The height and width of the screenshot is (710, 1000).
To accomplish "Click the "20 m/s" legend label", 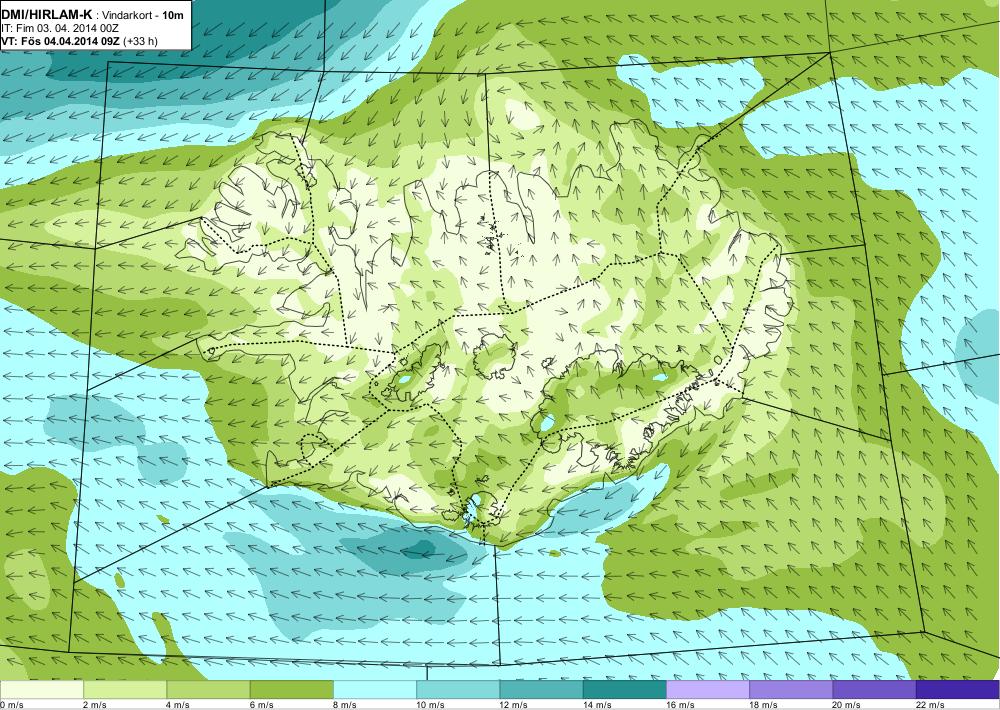I will 848,705.
